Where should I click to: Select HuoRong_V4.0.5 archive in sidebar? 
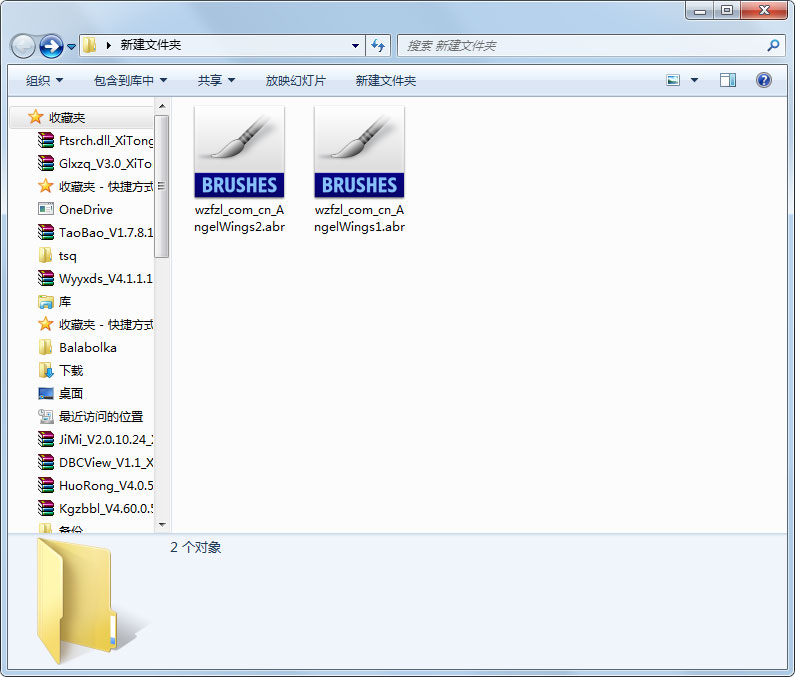95,486
